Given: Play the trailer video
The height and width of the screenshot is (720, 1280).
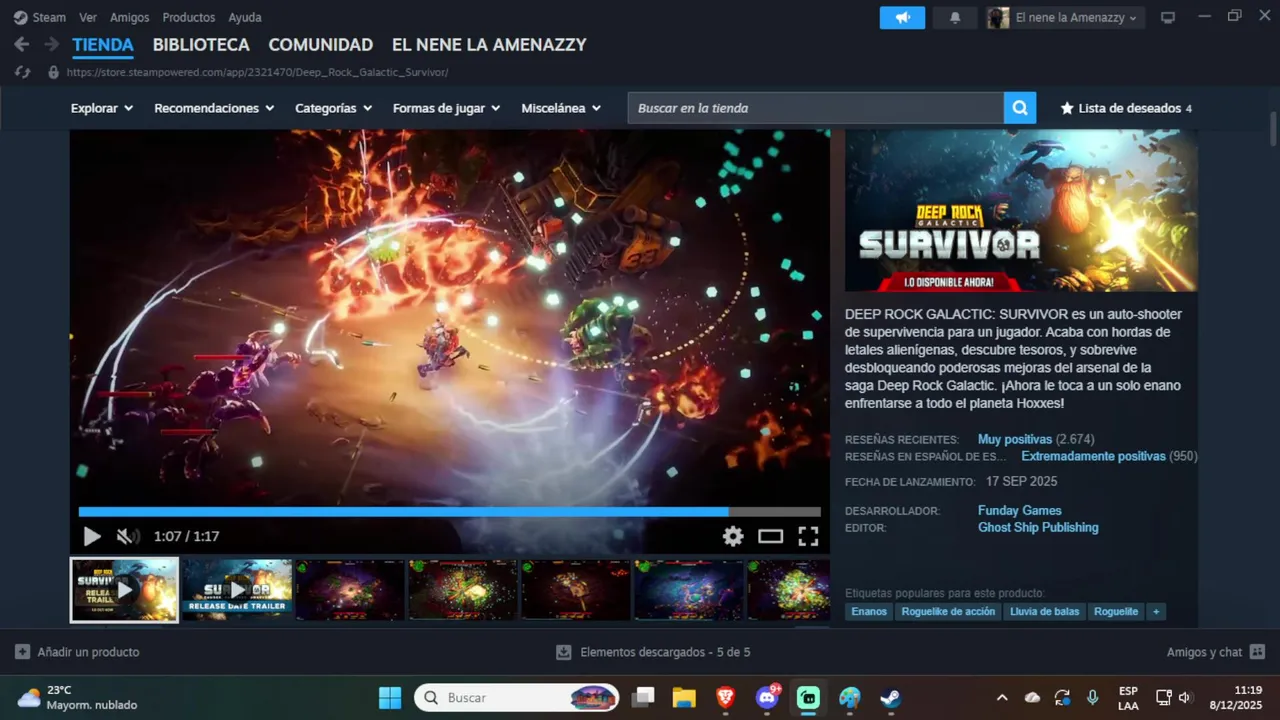Looking at the screenshot, I should tap(91, 536).
